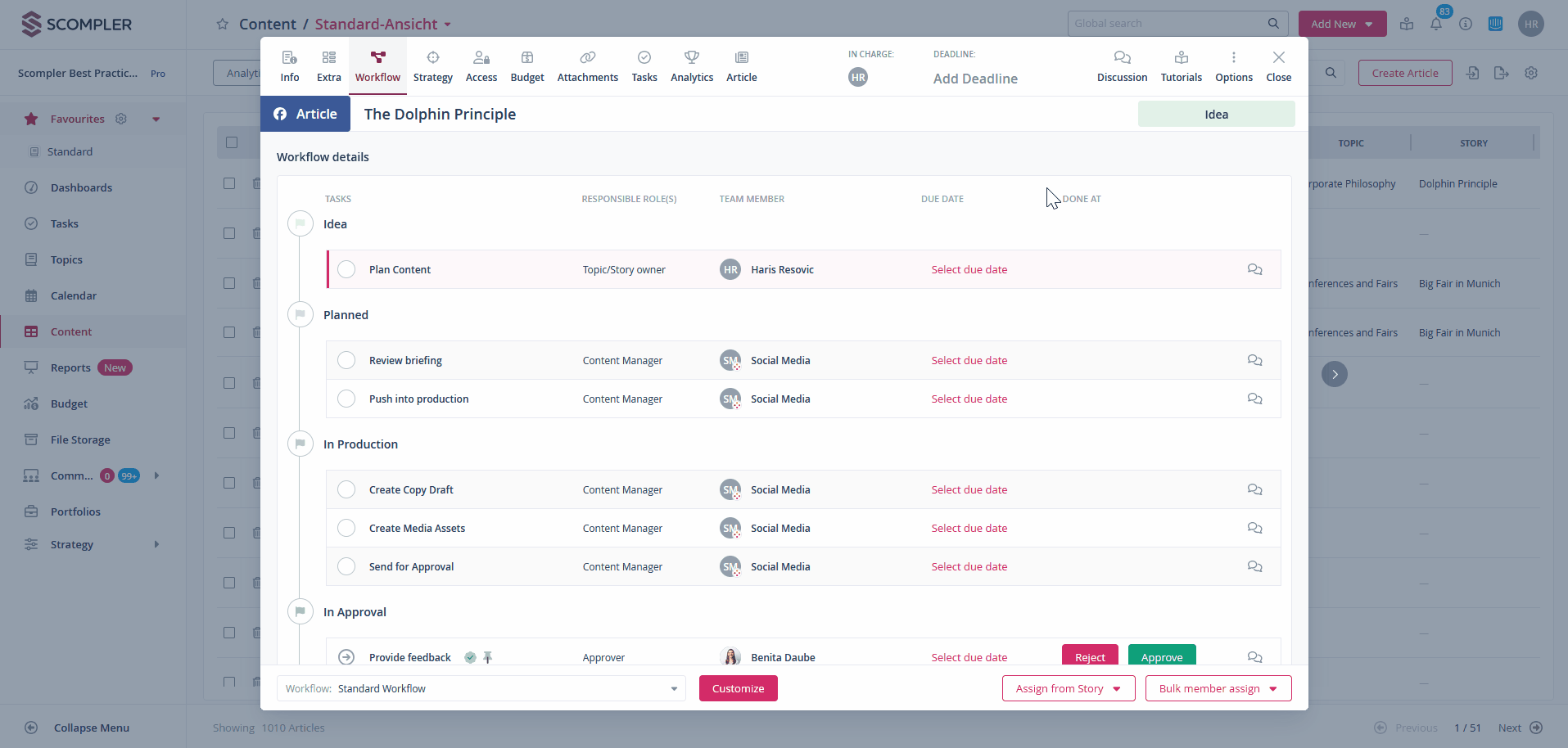Click the Attachments icon
Image resolution: width=1568 pixels, height=748 pixels.
coord(587,65)
